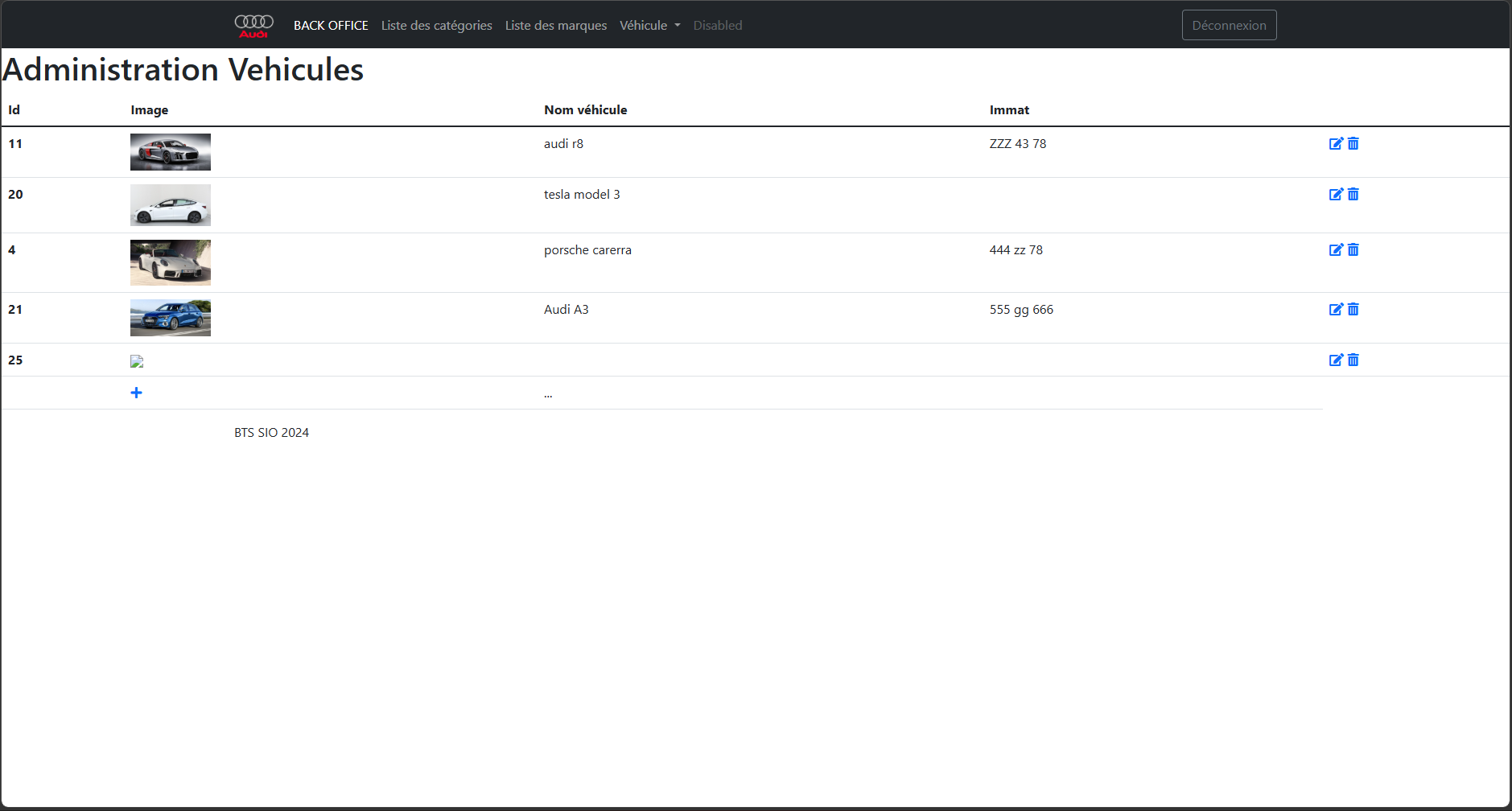This screenshot has width=1512, height=811.
Task: Select the 'audi r8' name cell
Action: point(563,144)
